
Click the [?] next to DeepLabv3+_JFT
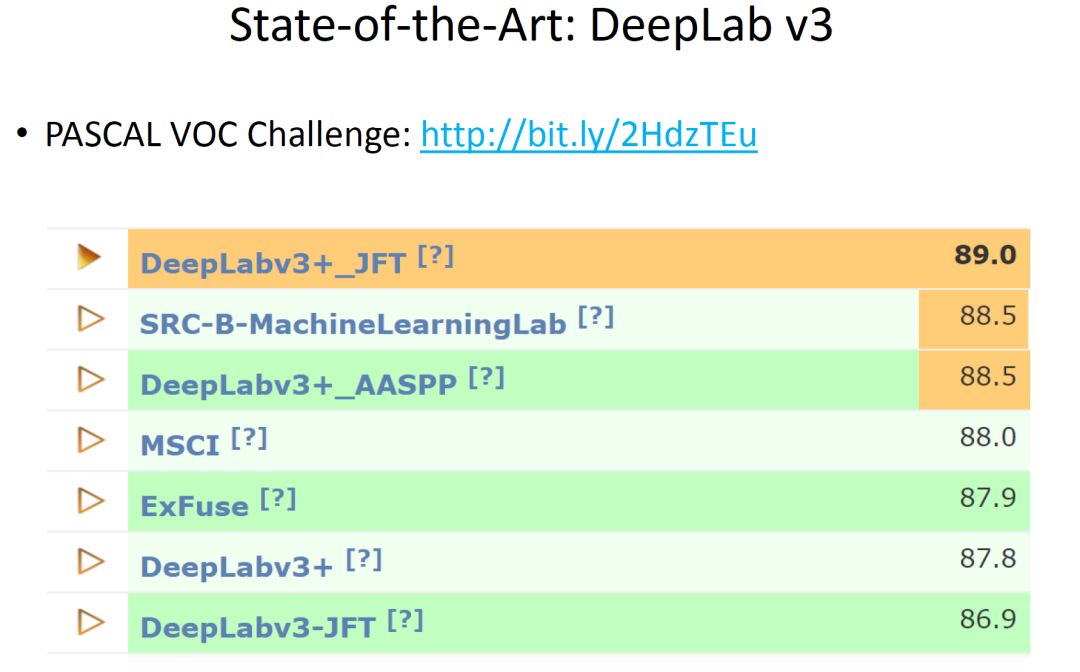tap(436, 257)
